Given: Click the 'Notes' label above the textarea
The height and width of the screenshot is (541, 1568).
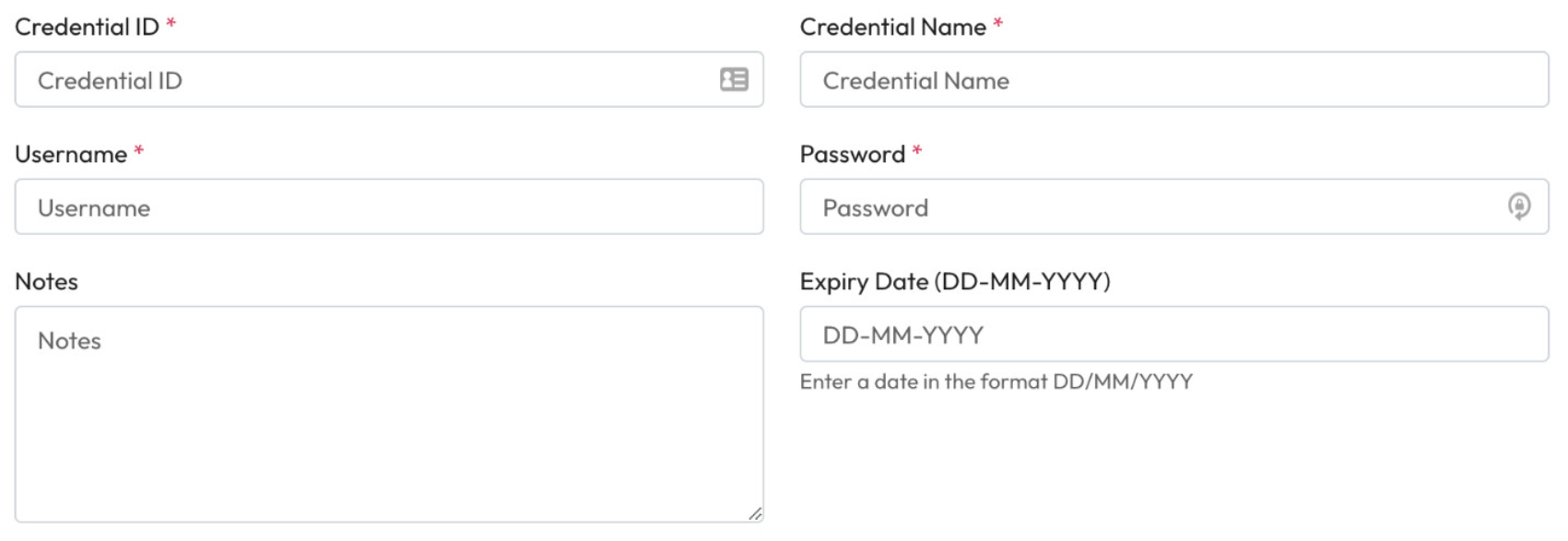Looking at the screenshot, I should pos(46,281).
